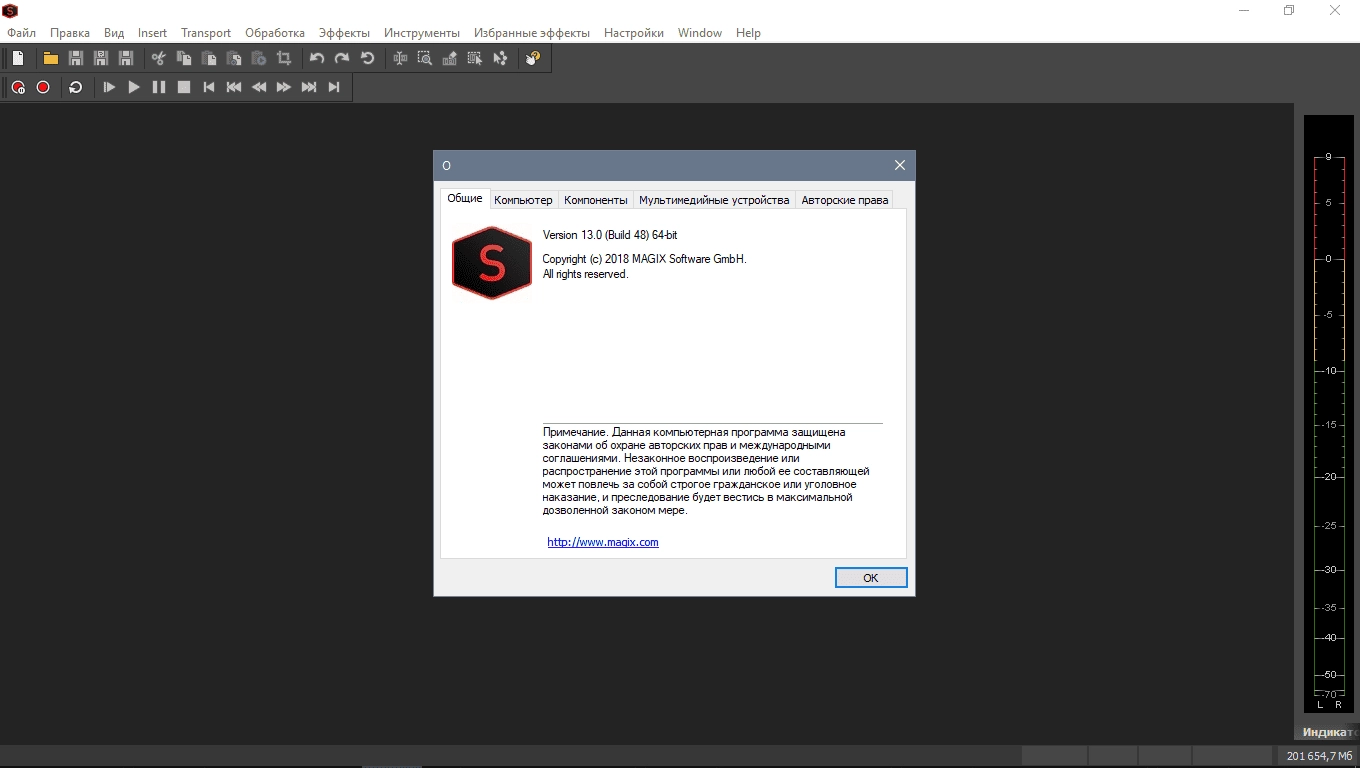The width and height of the screenshot is (1360, 768).
Task: Click the Arm and Record button
Action: tap(18, 87)
